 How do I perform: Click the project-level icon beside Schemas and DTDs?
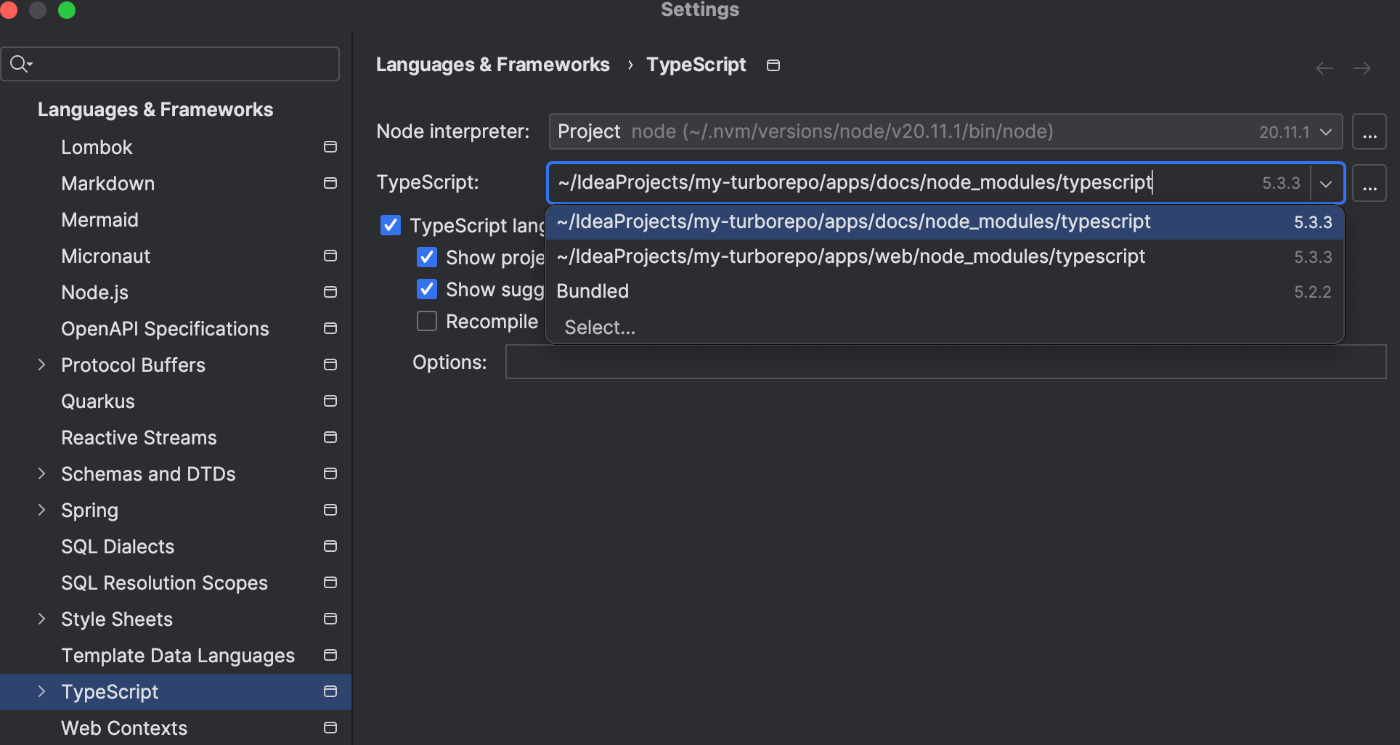330,474
